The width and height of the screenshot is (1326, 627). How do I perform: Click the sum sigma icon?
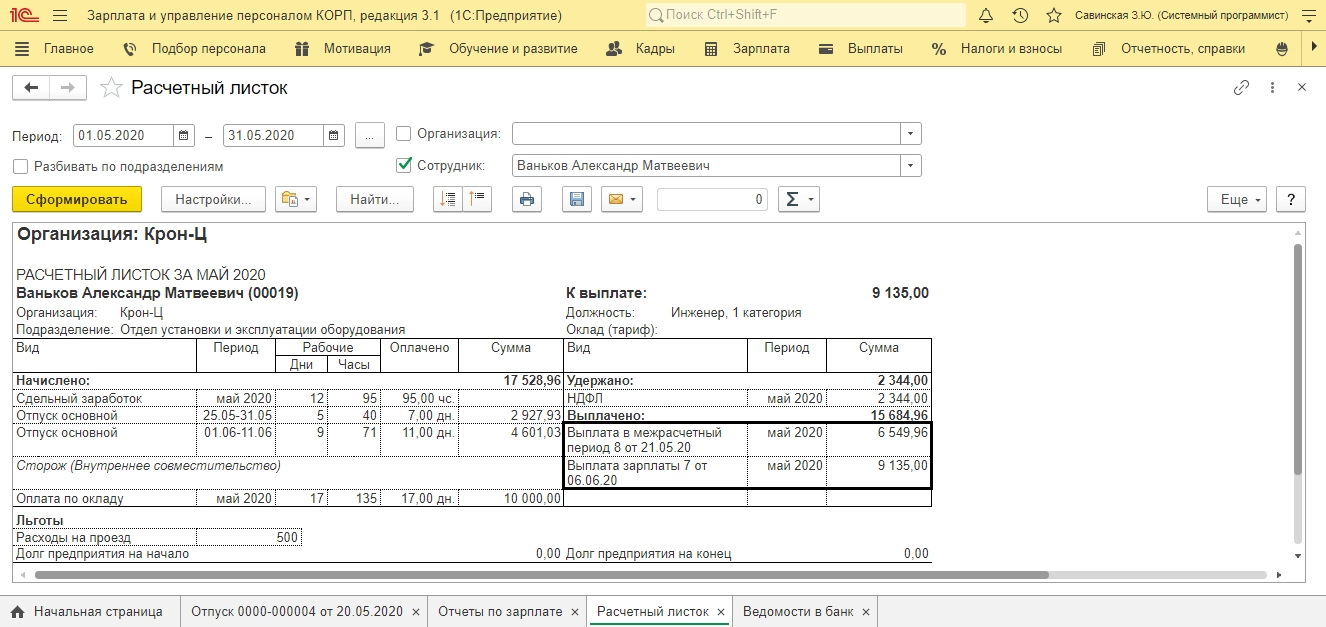[x=792, y=199]
